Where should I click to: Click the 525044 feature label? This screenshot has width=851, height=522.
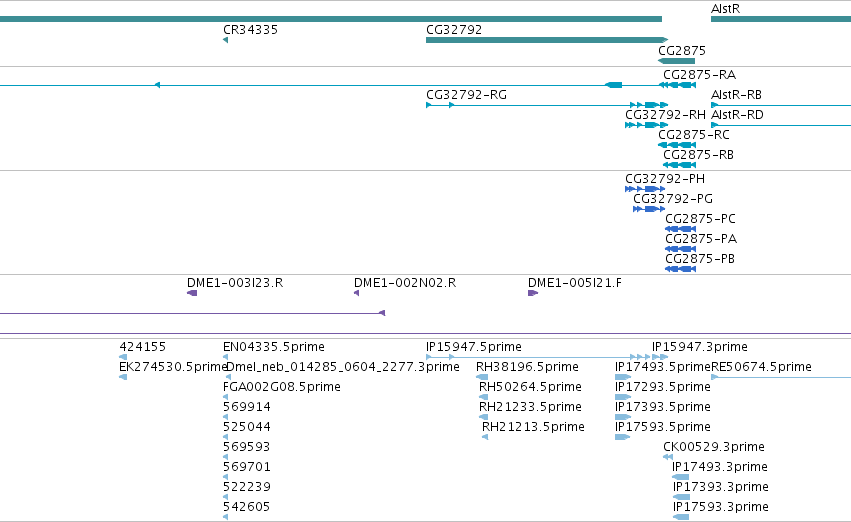[247, 426]
